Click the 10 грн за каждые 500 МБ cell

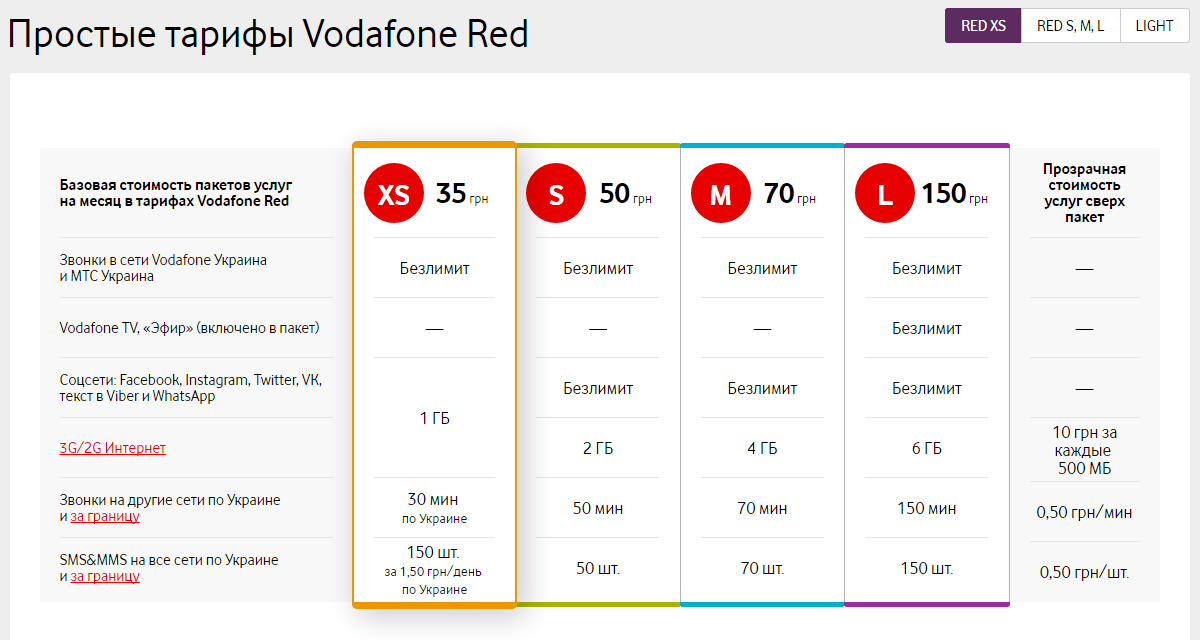click(1084, 449)
